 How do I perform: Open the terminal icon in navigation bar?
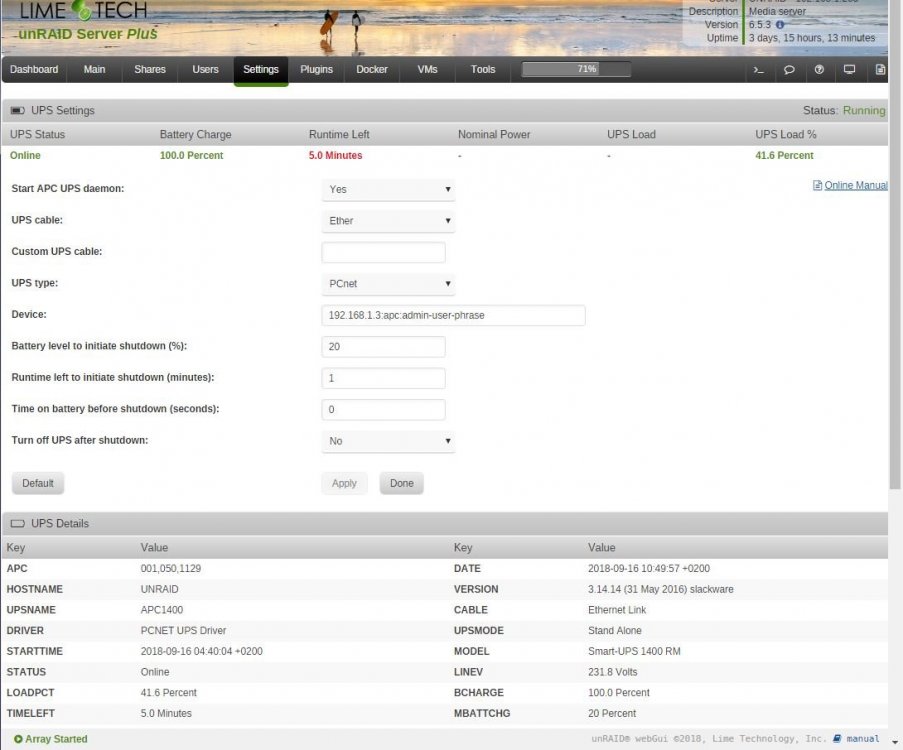(758, 70)
